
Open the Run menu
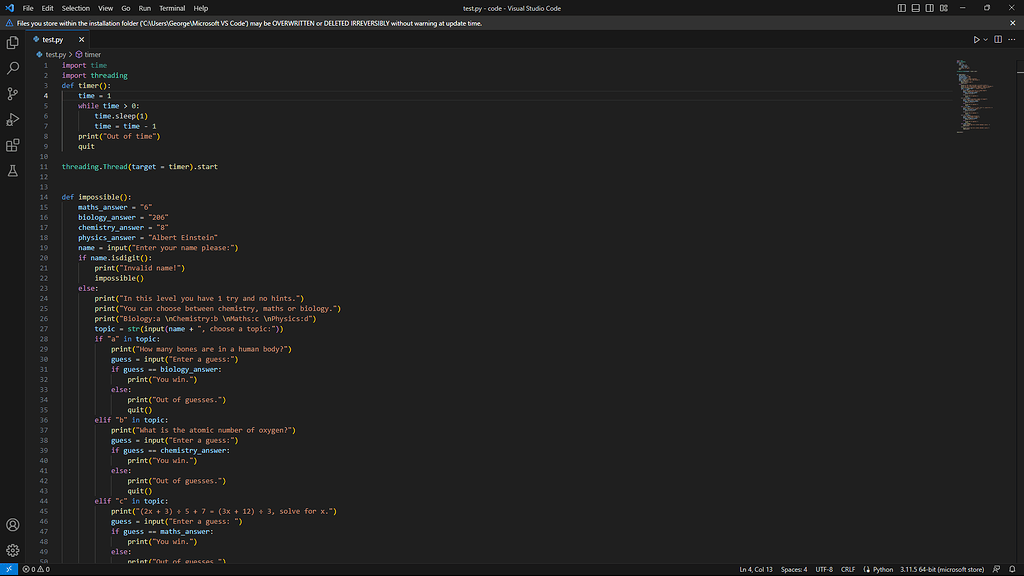[144, 8]
